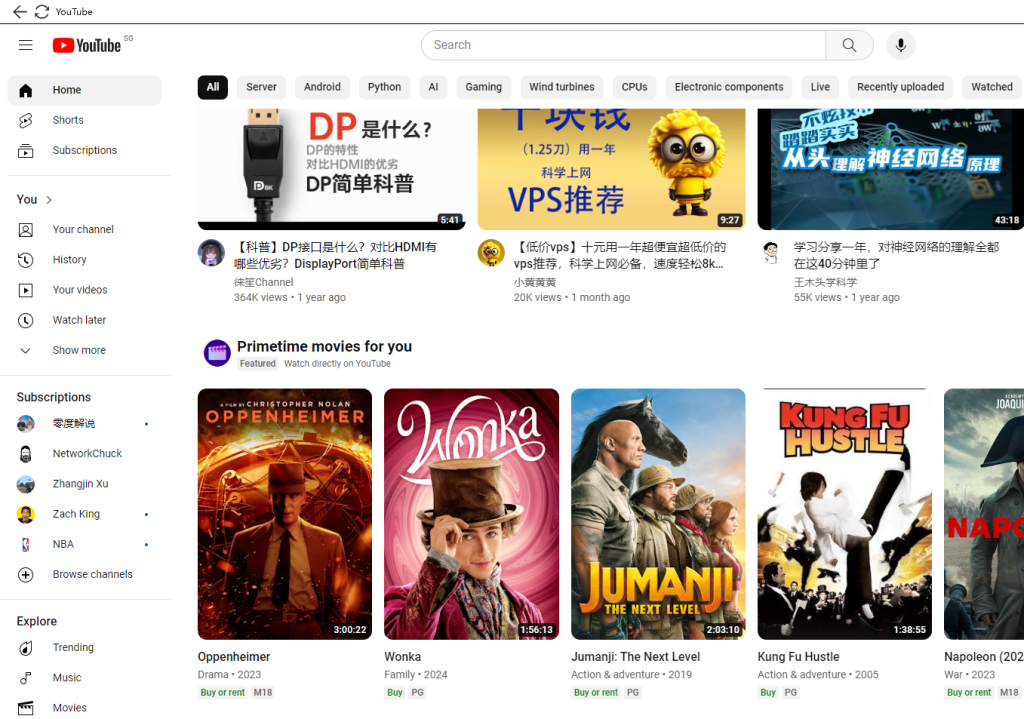Click Browse channels link
The height and width of the screenshot is (719, 1024).
[x=92, y=575]
